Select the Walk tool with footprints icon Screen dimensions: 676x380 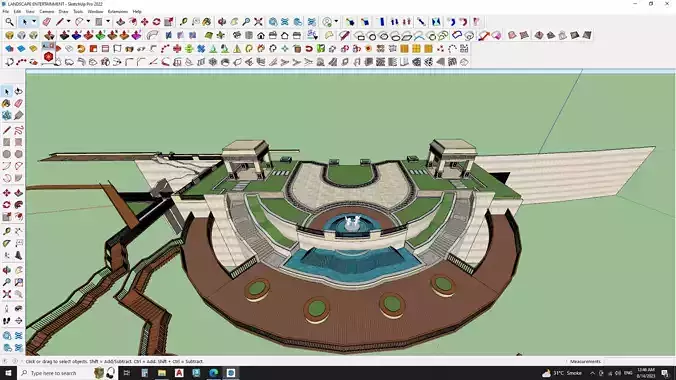[6, 321]
